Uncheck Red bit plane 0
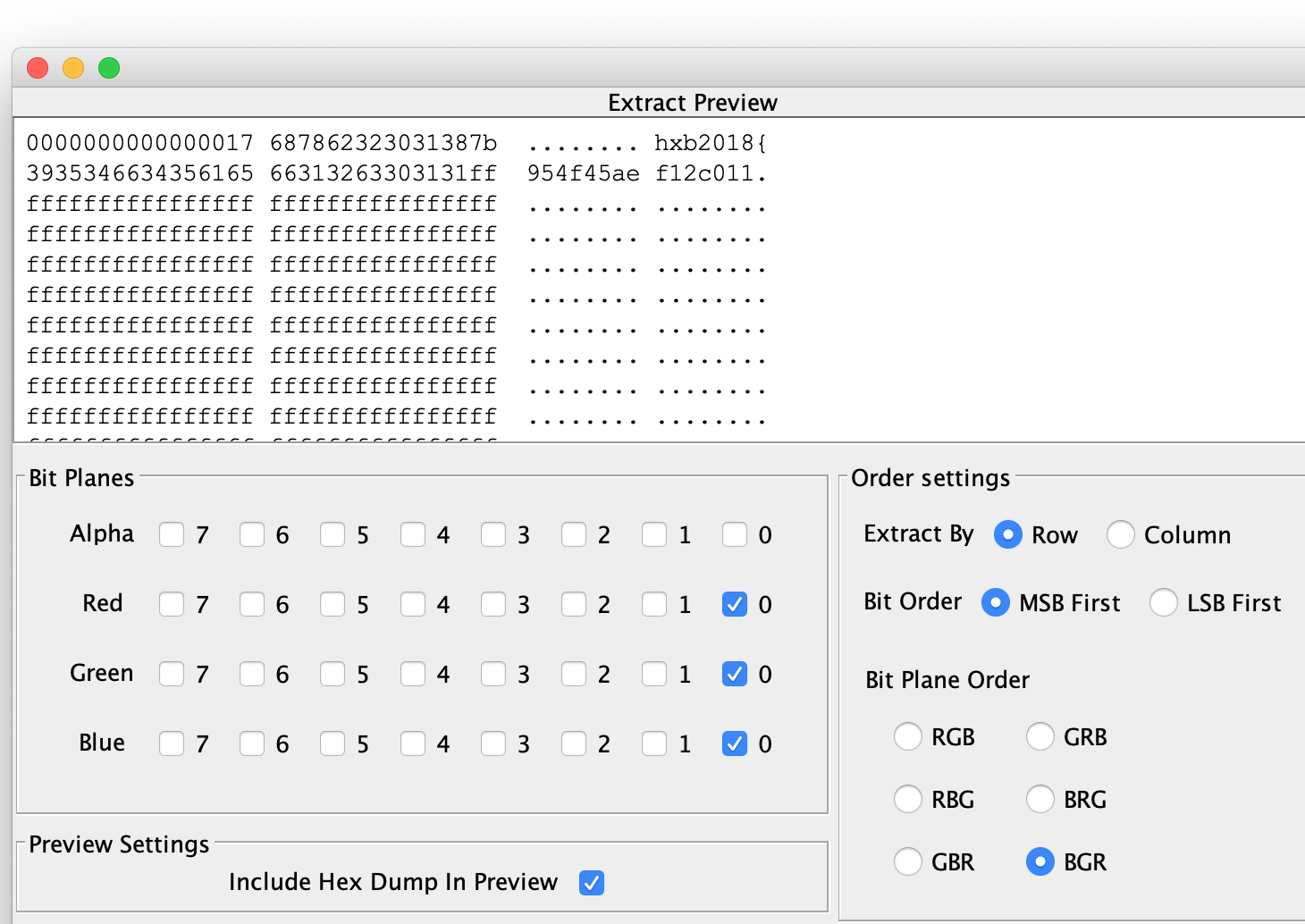The height and width of the screenshot is (924, 1305). coord(735,604)
